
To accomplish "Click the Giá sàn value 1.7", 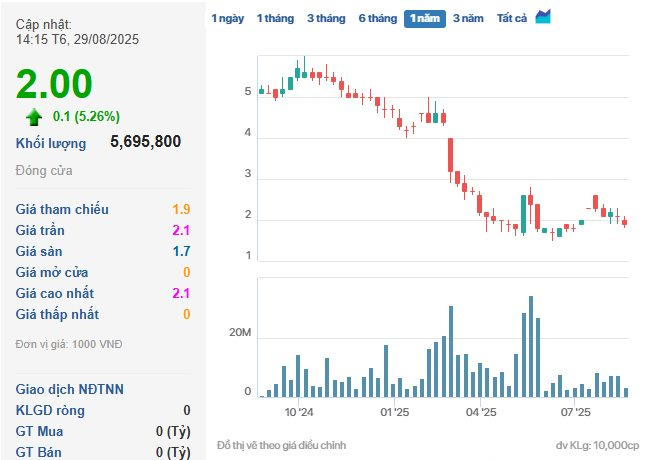I will [x=181, y=252].
